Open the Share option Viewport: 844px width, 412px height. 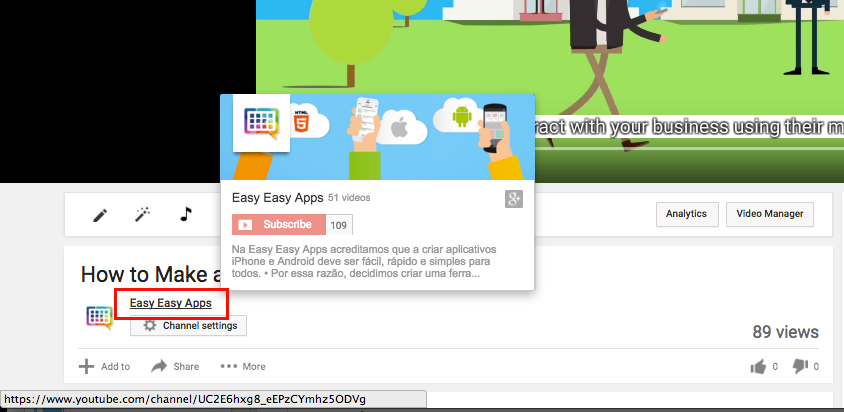point(175,366)
